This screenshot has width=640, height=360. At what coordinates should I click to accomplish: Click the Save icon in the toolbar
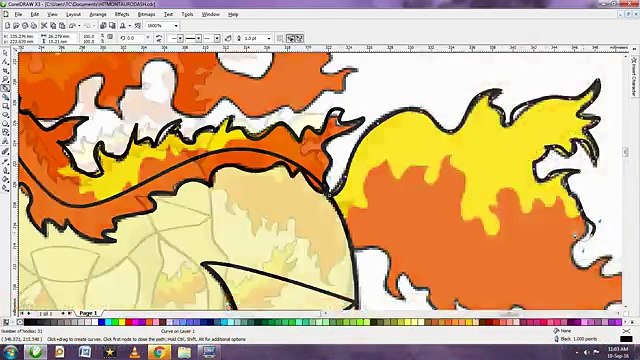(x=25, y=25)
